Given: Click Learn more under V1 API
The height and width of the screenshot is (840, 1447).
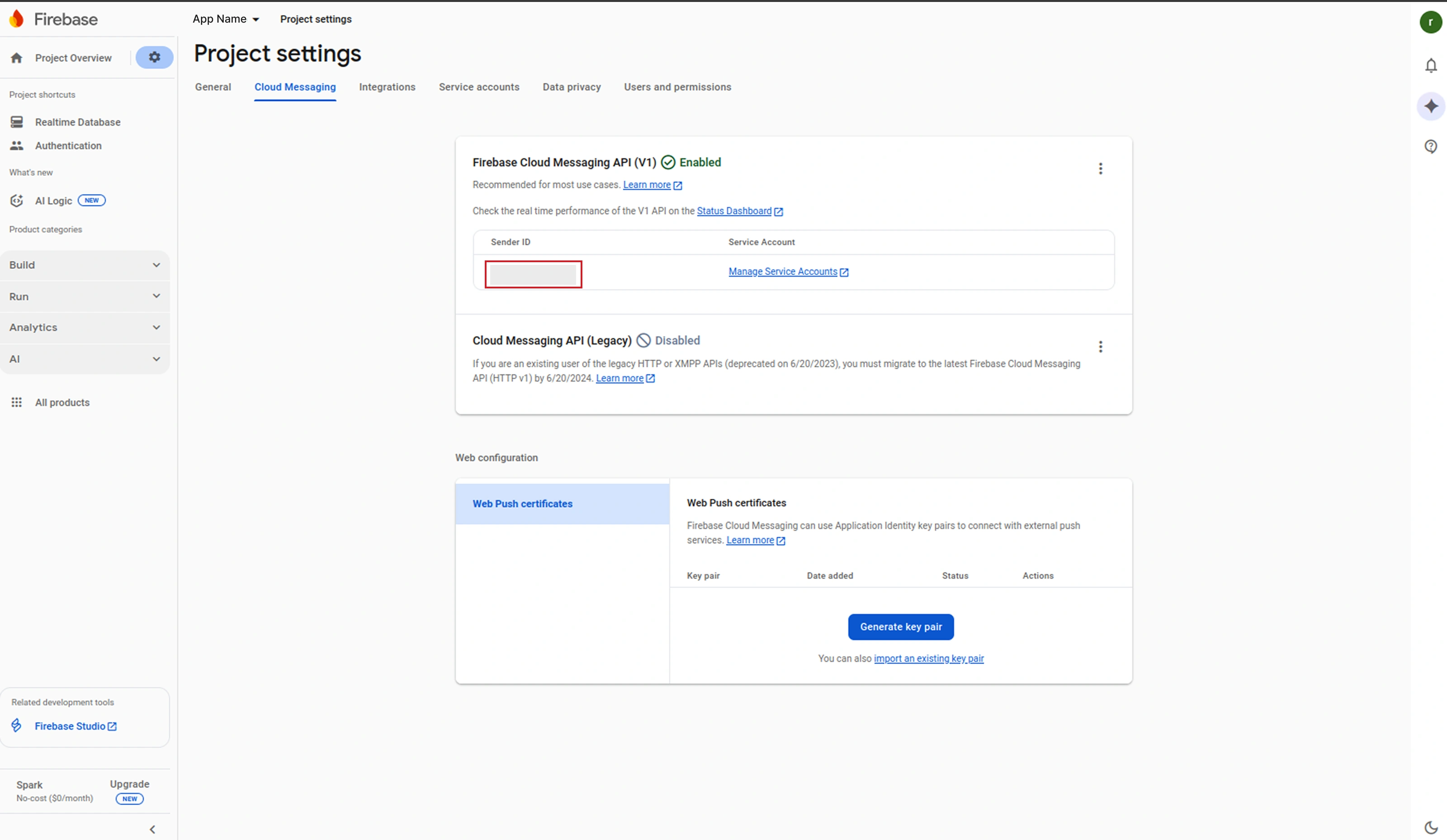Looking at the screenshot, I should (653, 185).
